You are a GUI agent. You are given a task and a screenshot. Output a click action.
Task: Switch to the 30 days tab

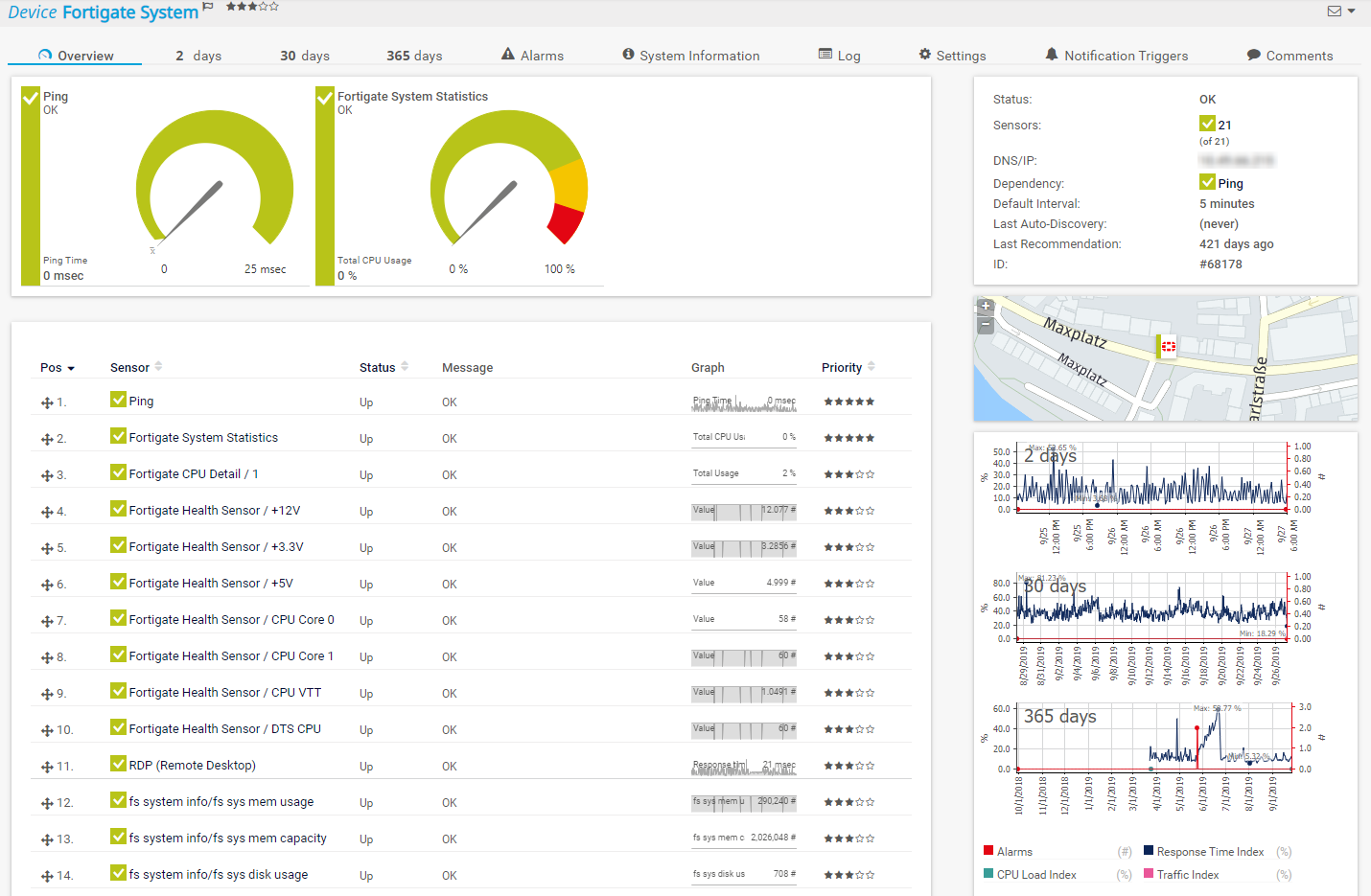[305, 56]
